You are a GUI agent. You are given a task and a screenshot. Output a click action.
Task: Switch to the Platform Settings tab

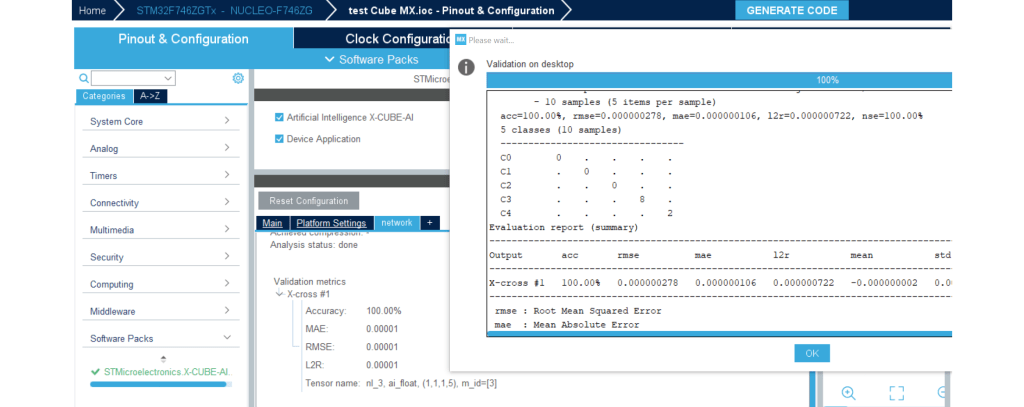331,223
